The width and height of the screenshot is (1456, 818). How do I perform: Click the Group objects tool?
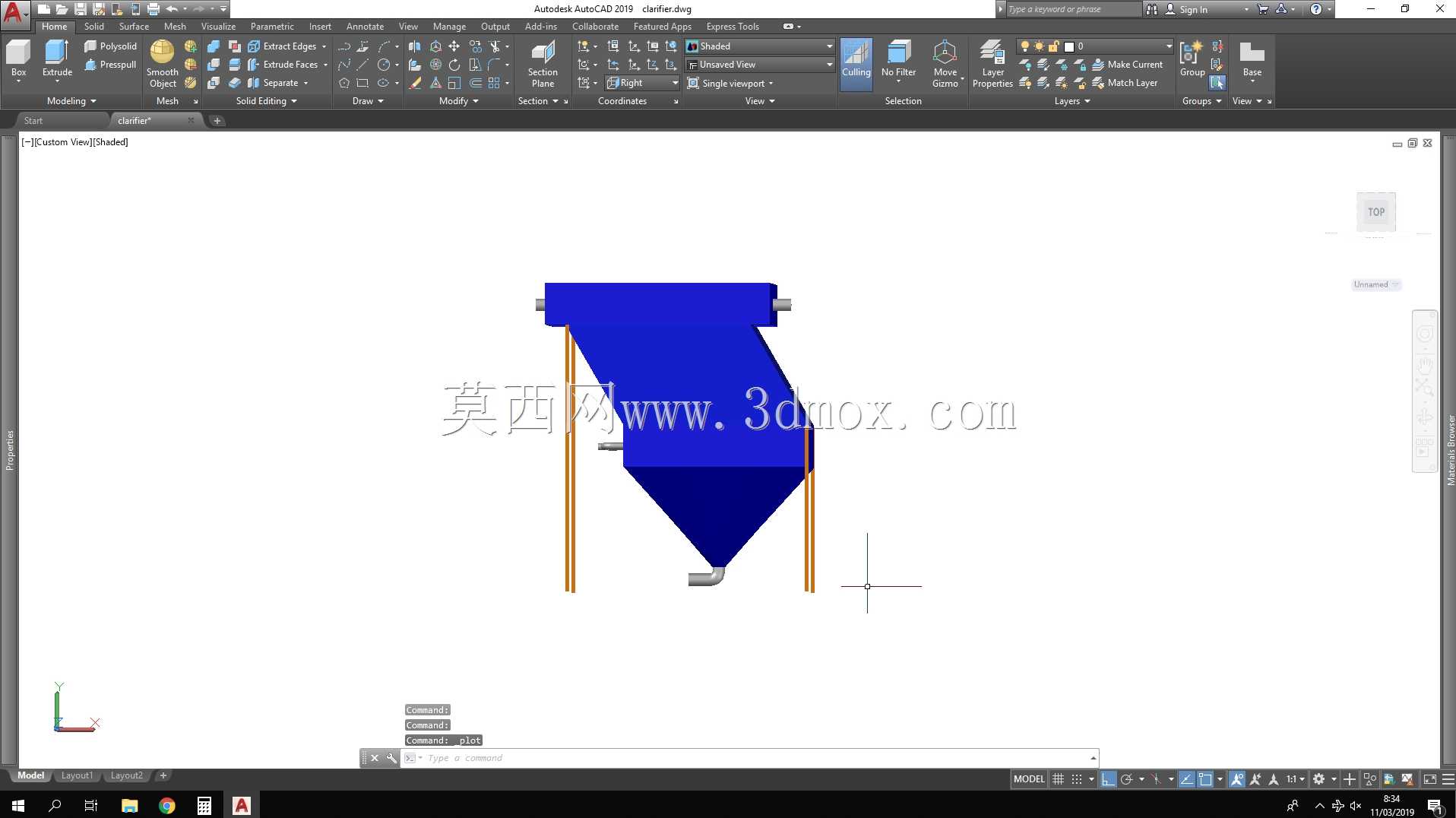point(1192,59)
